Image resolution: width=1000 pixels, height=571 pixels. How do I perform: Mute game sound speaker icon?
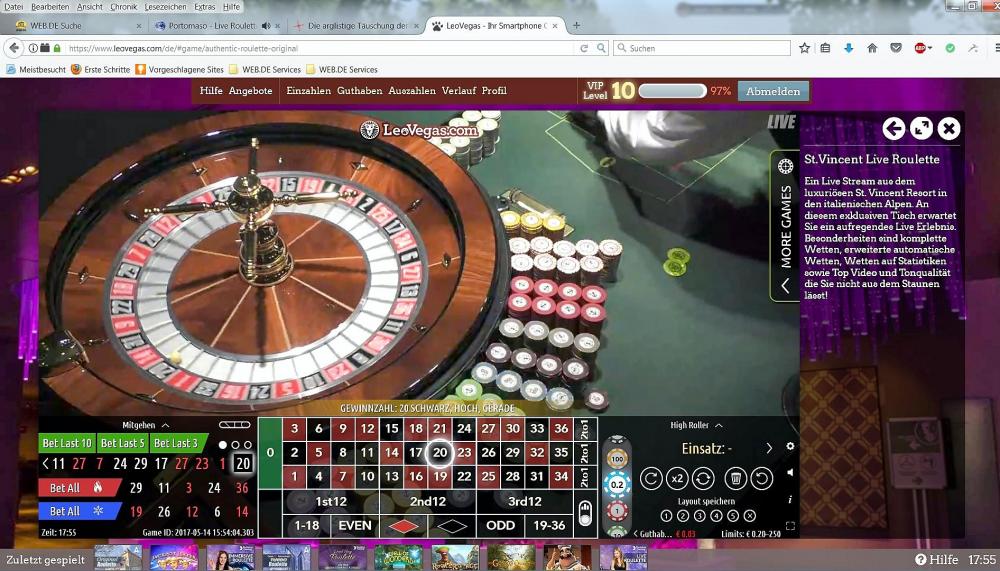[790, 473]
